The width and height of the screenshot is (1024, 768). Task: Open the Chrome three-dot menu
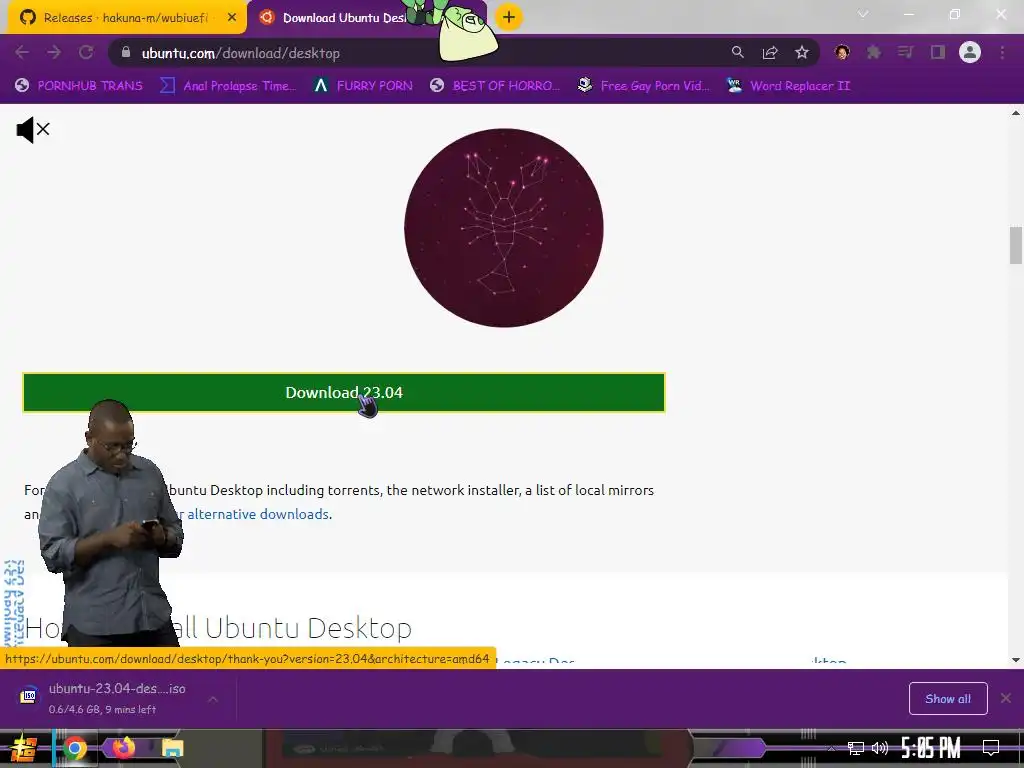click(1002, 52)
